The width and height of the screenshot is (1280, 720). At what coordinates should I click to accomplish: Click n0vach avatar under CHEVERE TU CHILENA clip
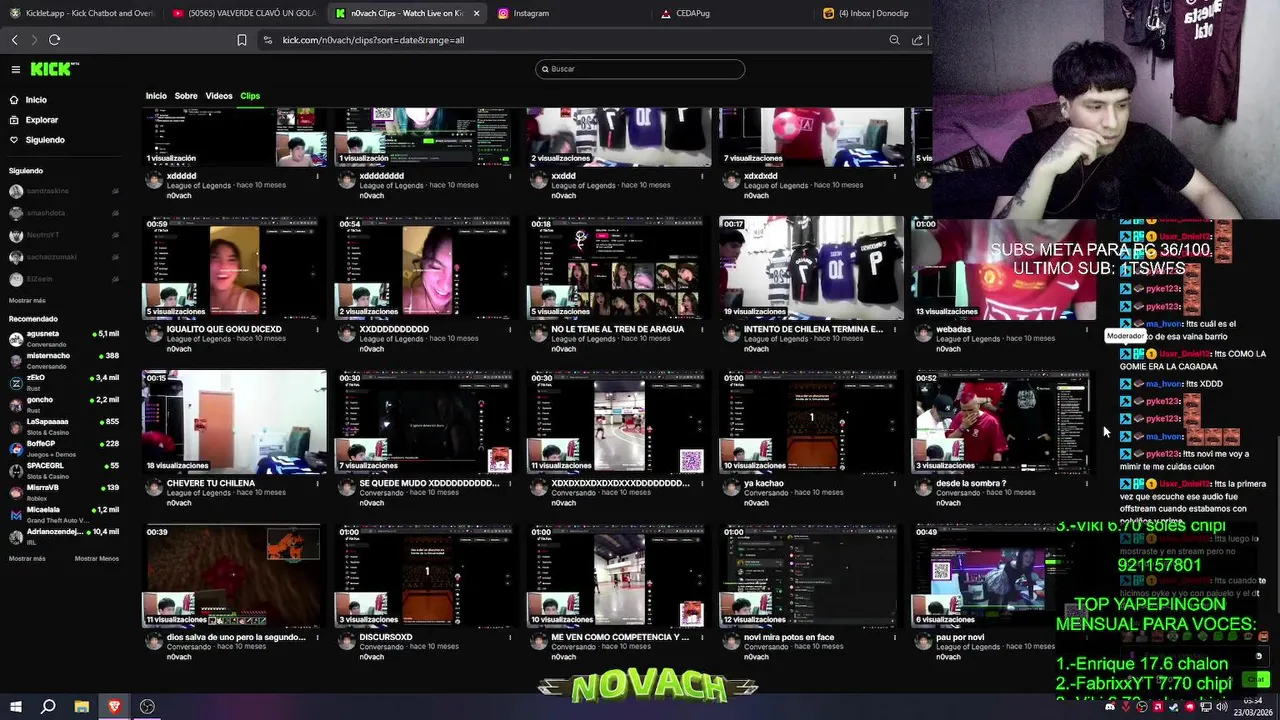coord(154,488)
